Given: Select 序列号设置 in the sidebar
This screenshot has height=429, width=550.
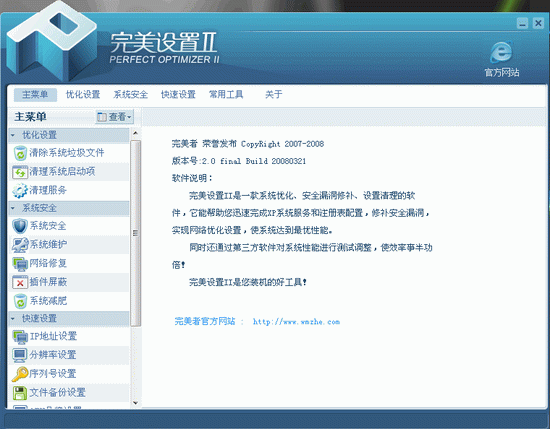Looking at the screenshot, I should click(69, 374).
